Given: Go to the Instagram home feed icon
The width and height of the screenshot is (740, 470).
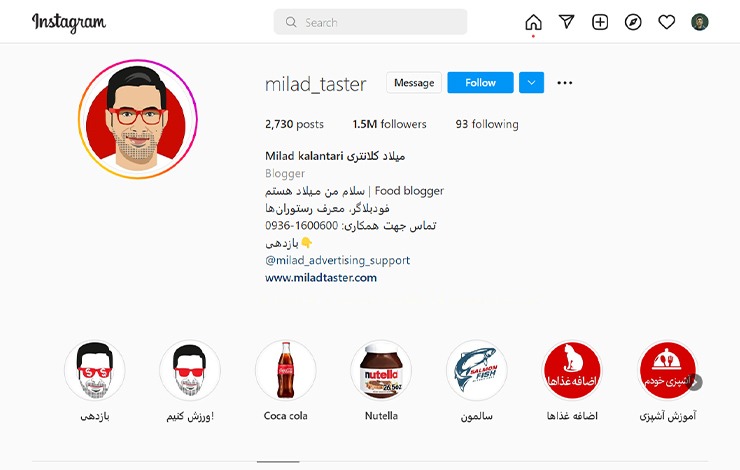Looking at the screenshot, I should click(533, 22).
